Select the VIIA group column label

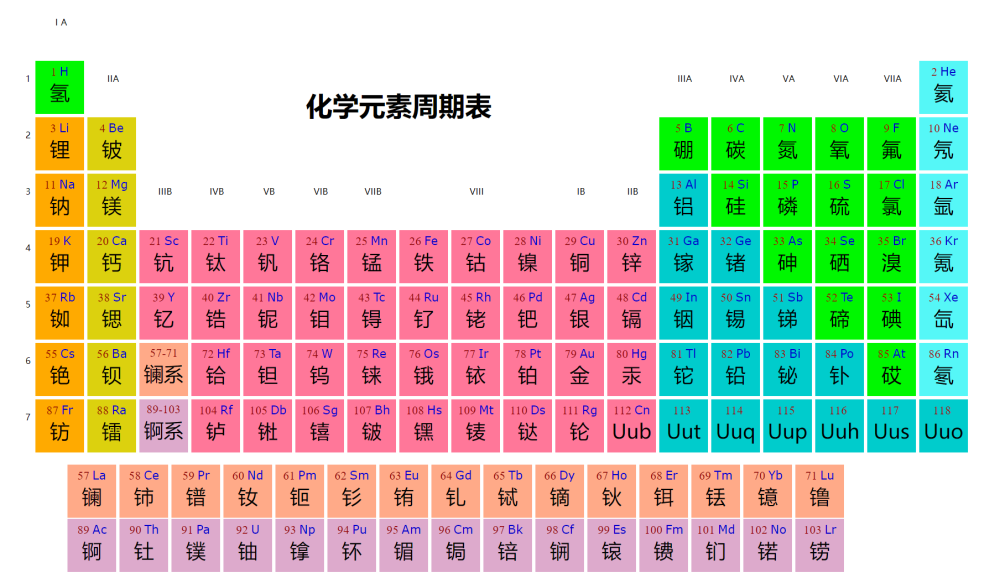891,77
